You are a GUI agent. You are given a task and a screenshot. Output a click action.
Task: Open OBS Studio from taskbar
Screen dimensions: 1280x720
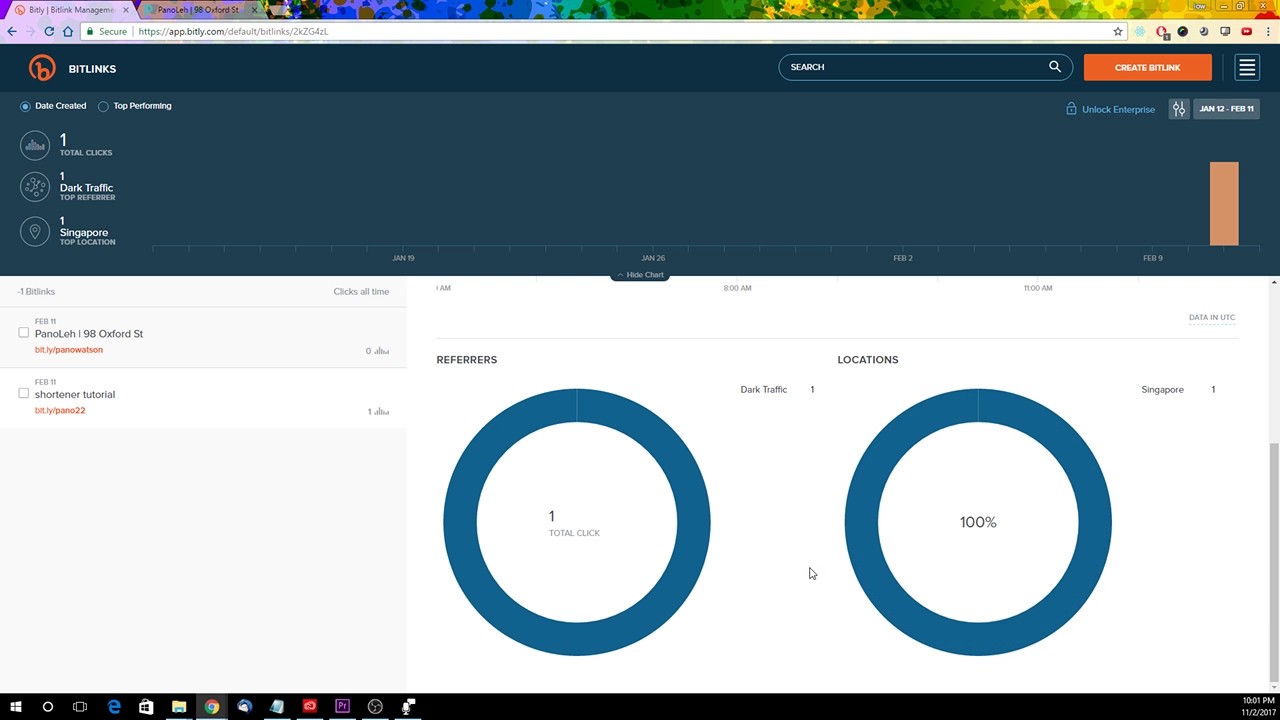(375, 706)
